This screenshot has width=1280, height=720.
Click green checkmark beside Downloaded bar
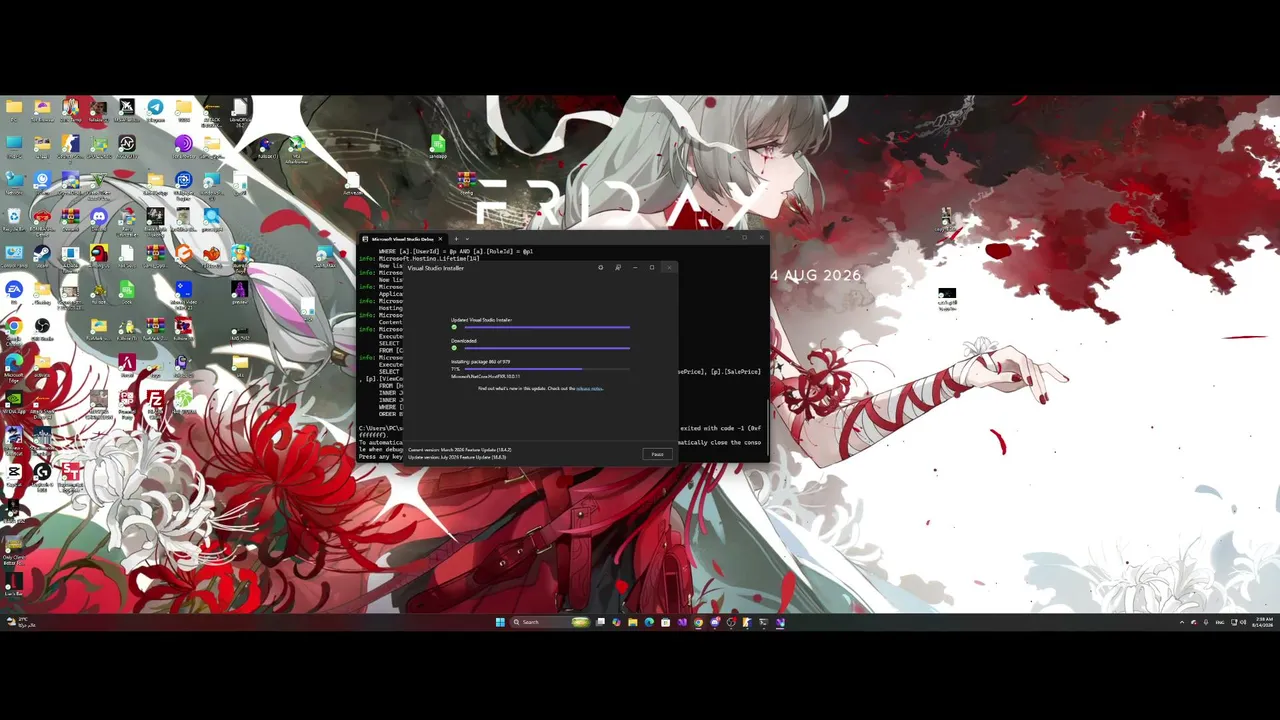pyautogui.click(x=454, y=348)
